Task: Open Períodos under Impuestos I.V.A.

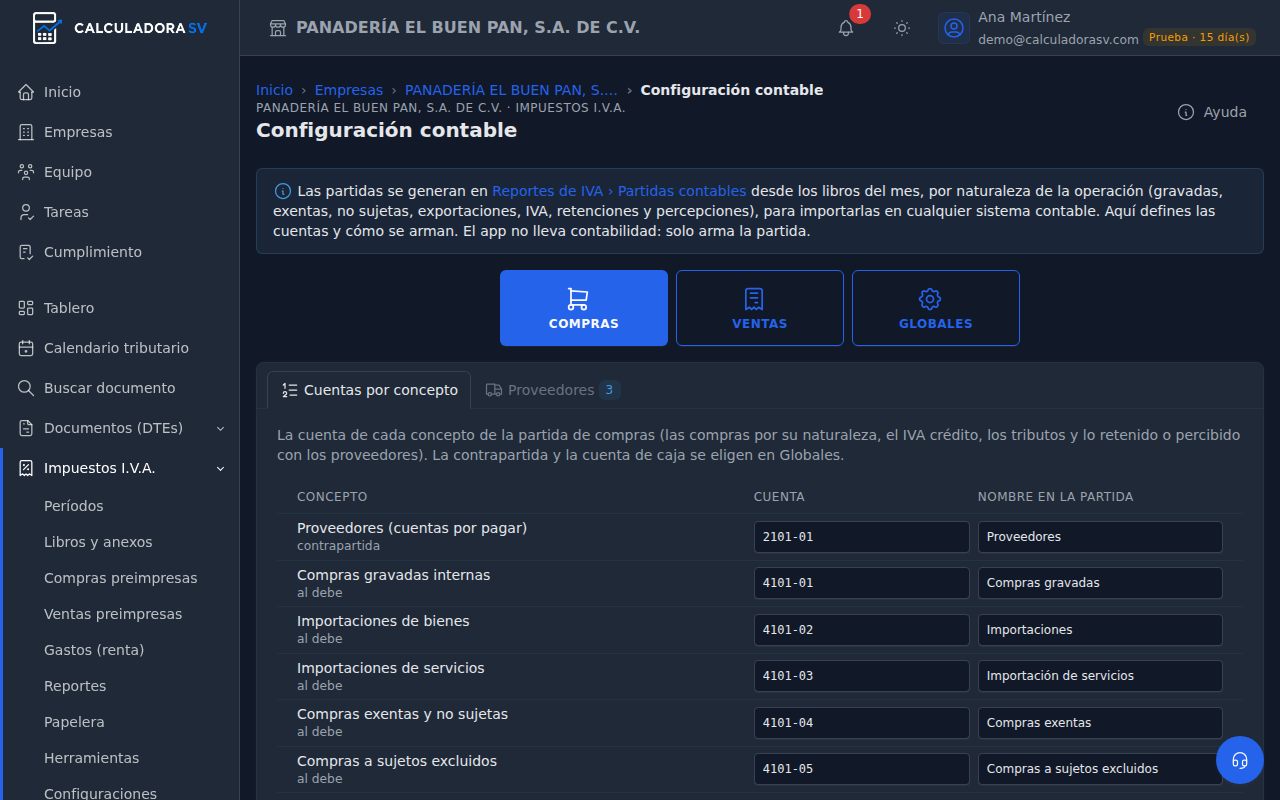Action: (x=74, y=506)
